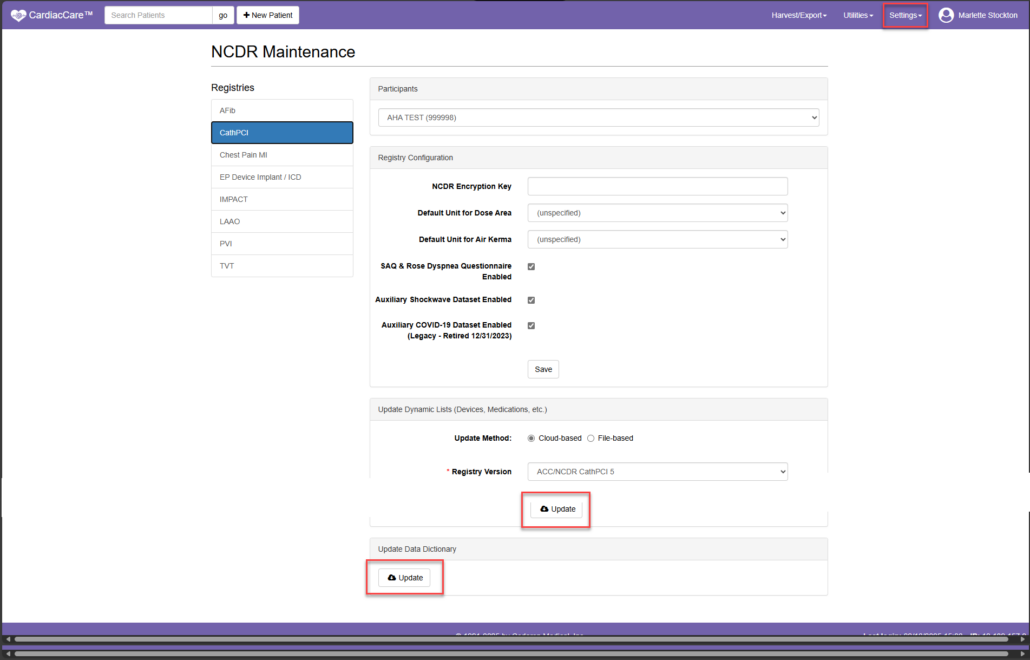Select the LAAO registry
This screenshot has height=660, width=1030.
[x=282, y=221]
